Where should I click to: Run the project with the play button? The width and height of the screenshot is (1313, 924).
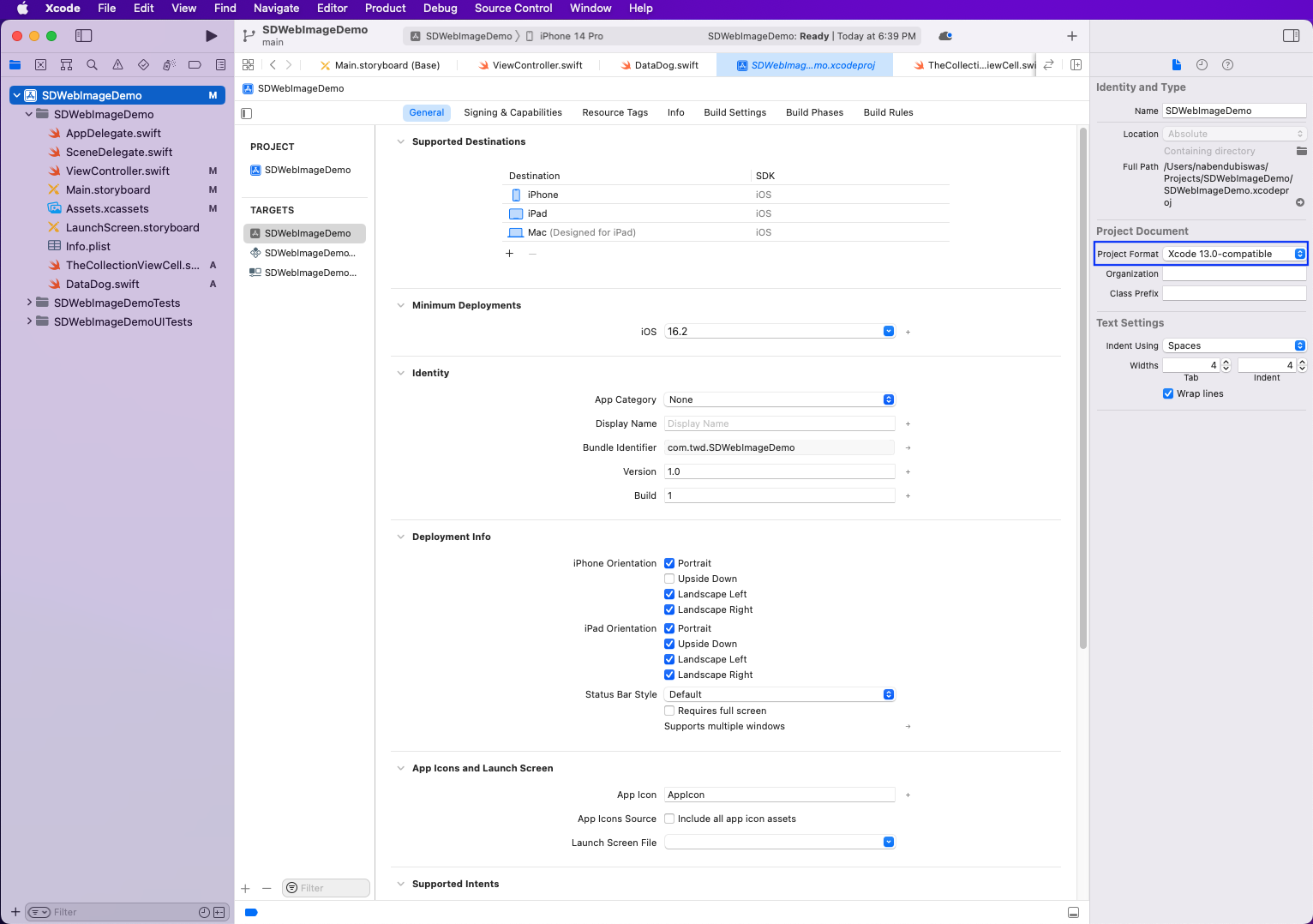(211, 36)
